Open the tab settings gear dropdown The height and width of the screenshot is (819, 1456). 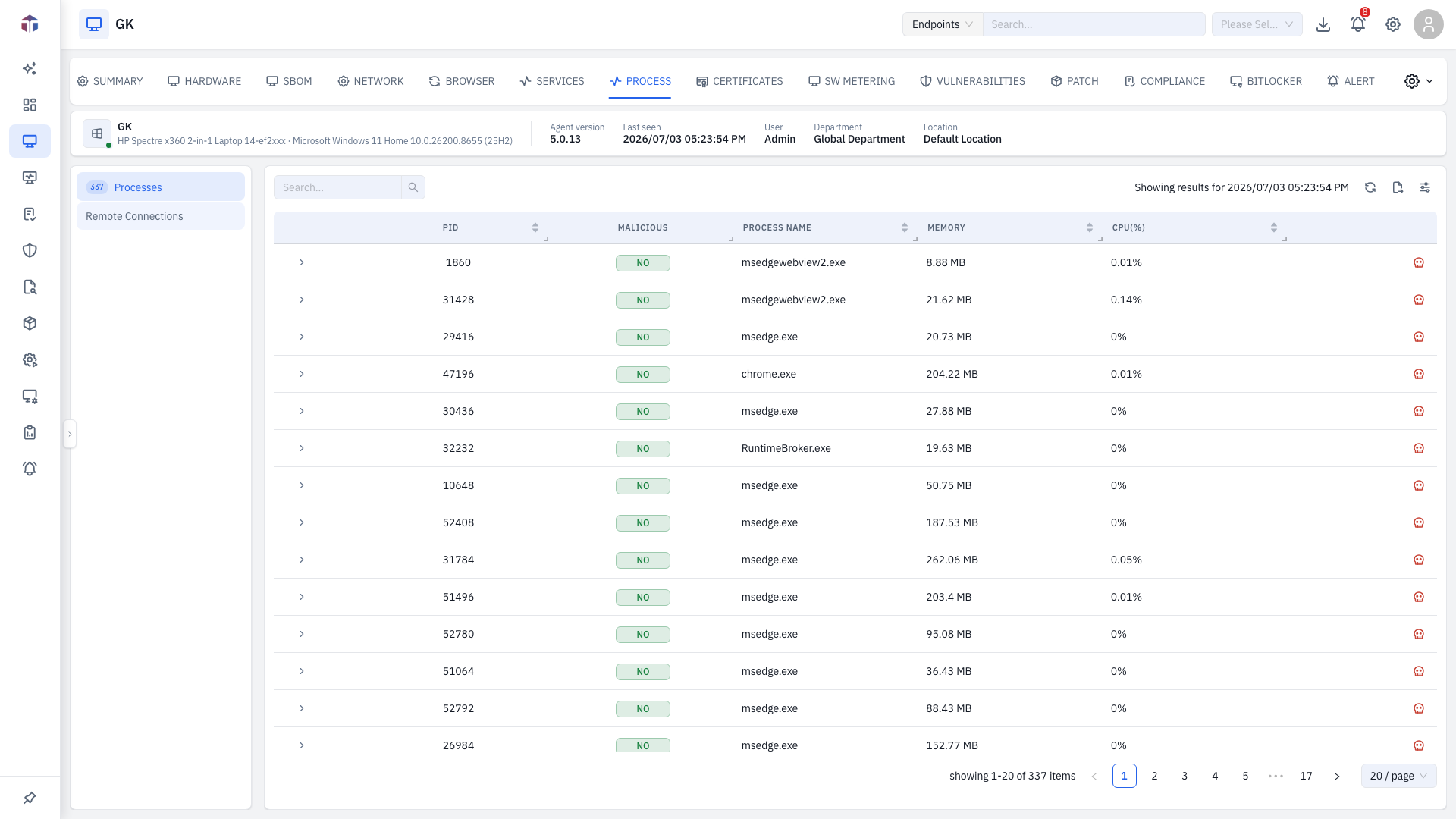(1418, 81)
